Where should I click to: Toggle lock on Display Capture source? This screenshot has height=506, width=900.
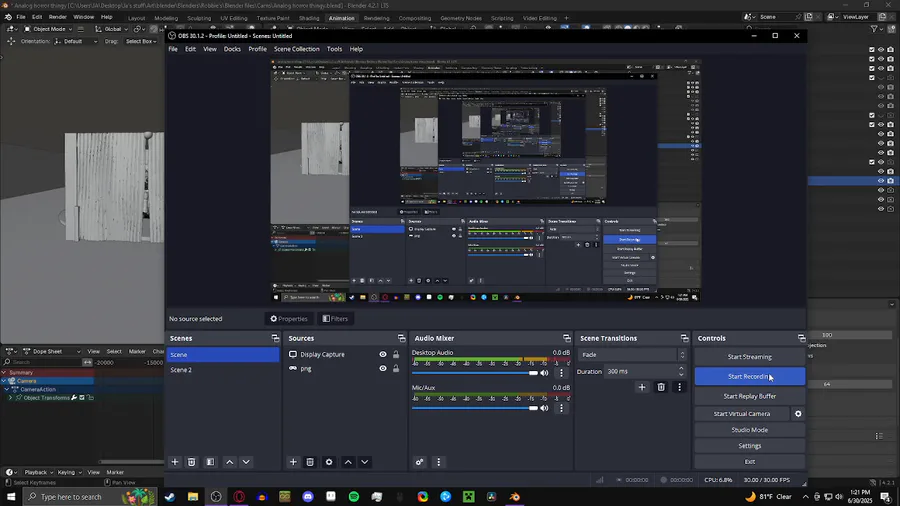pos(396,355)
